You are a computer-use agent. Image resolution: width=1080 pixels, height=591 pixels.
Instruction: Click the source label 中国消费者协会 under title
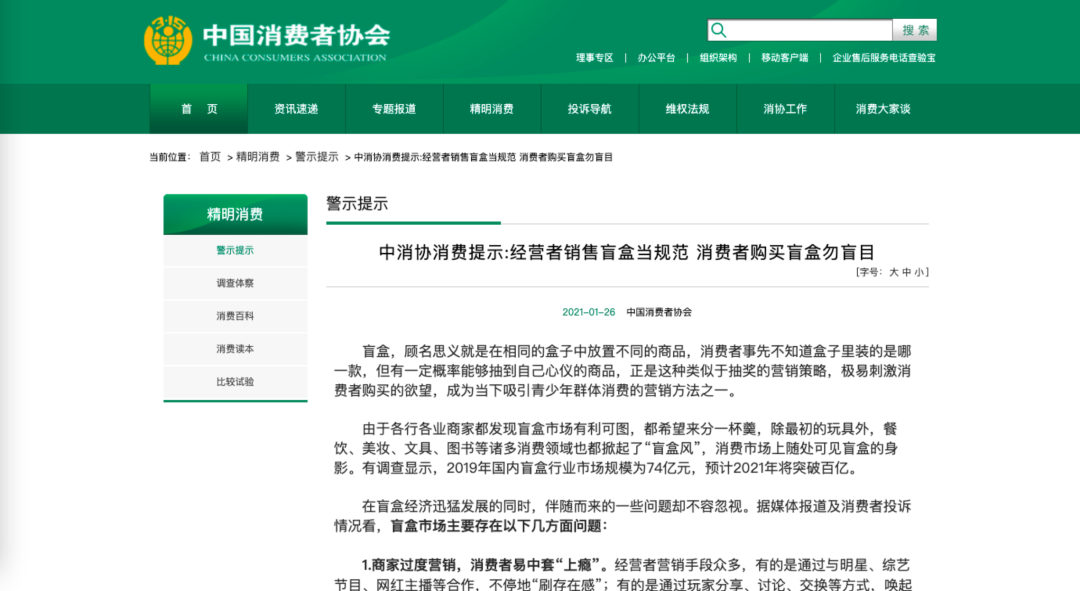click(x=659, y=312)
